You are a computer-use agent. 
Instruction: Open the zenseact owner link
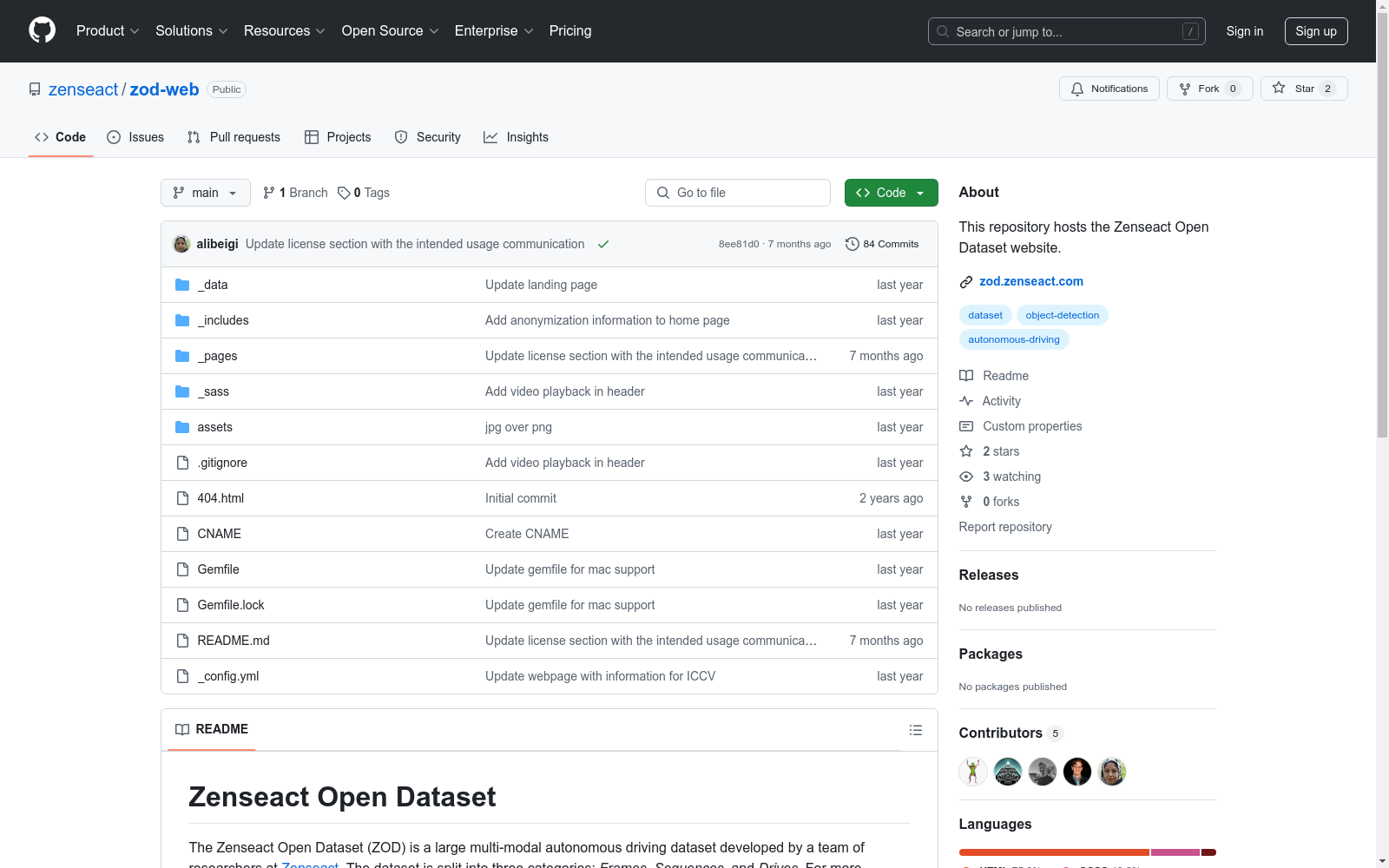(x=83, y=89)
